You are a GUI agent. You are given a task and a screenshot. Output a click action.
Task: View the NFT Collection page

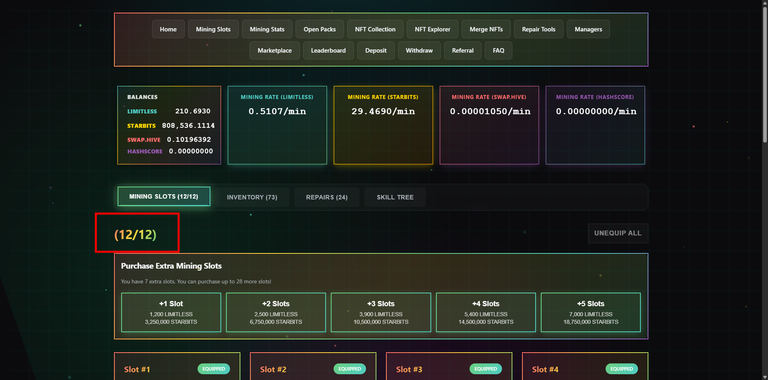click(x=375, y=29)
